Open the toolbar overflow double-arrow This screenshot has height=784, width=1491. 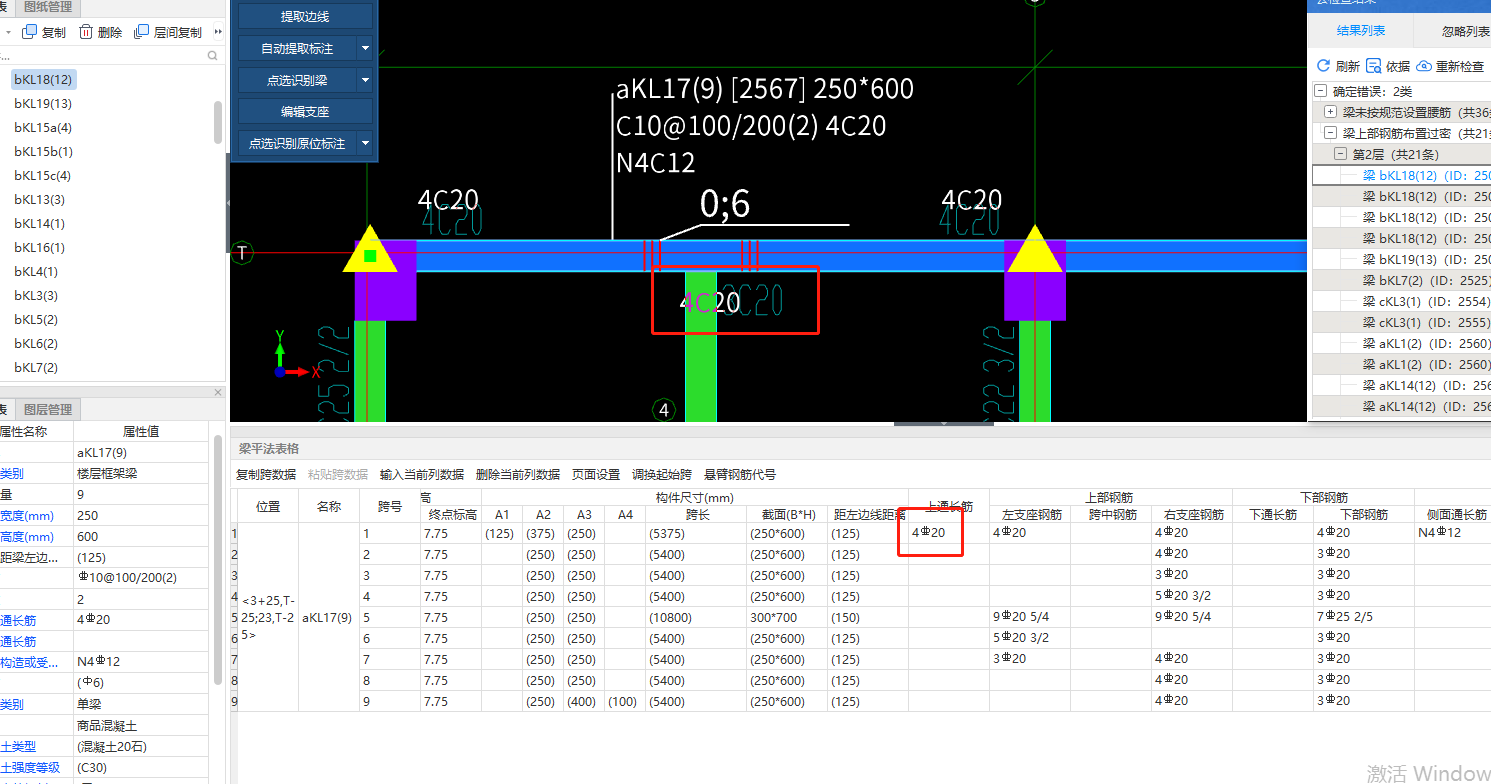pos(218,32)
